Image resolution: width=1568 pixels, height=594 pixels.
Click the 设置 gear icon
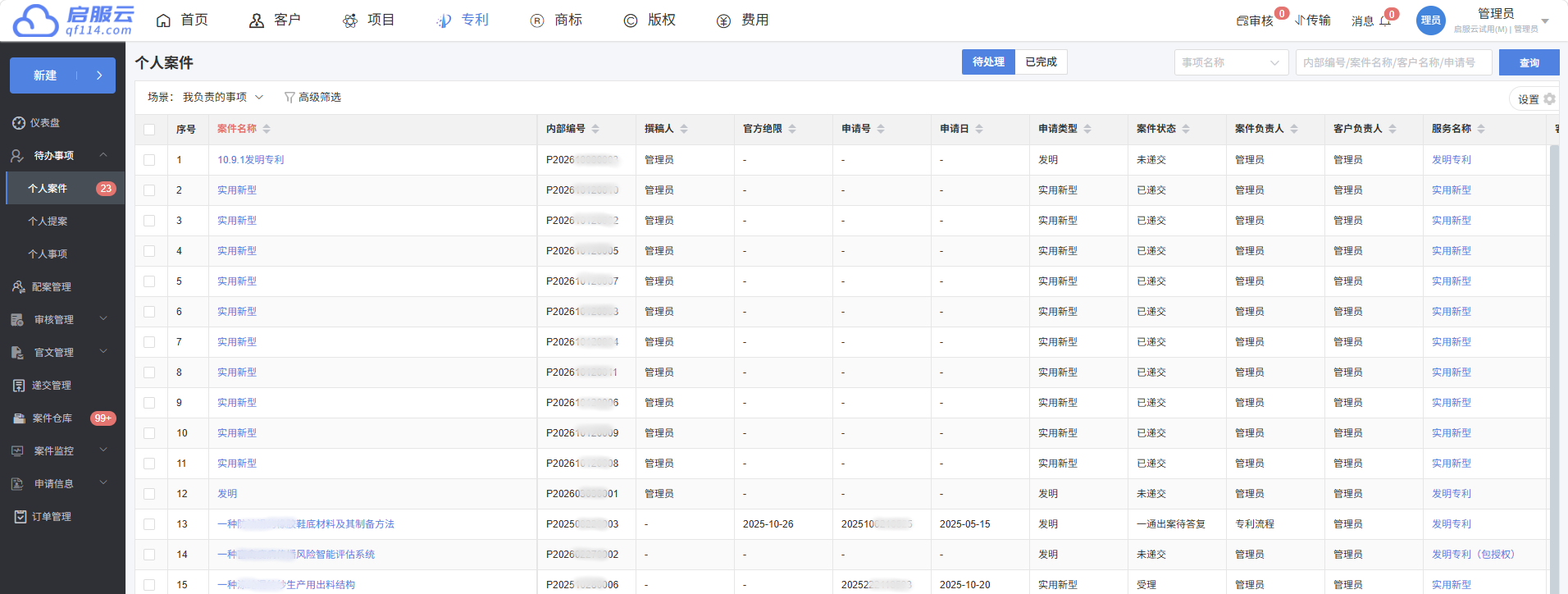pos(1549,99)
